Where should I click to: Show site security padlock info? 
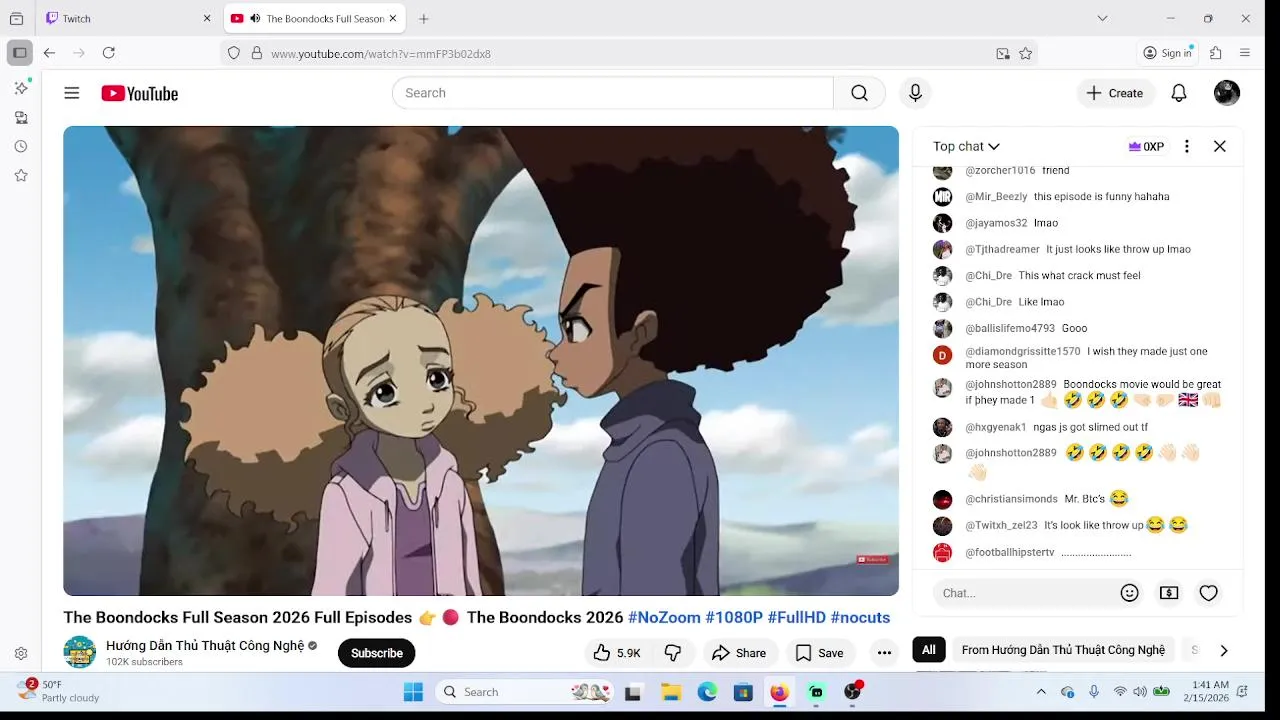[257, 54]
